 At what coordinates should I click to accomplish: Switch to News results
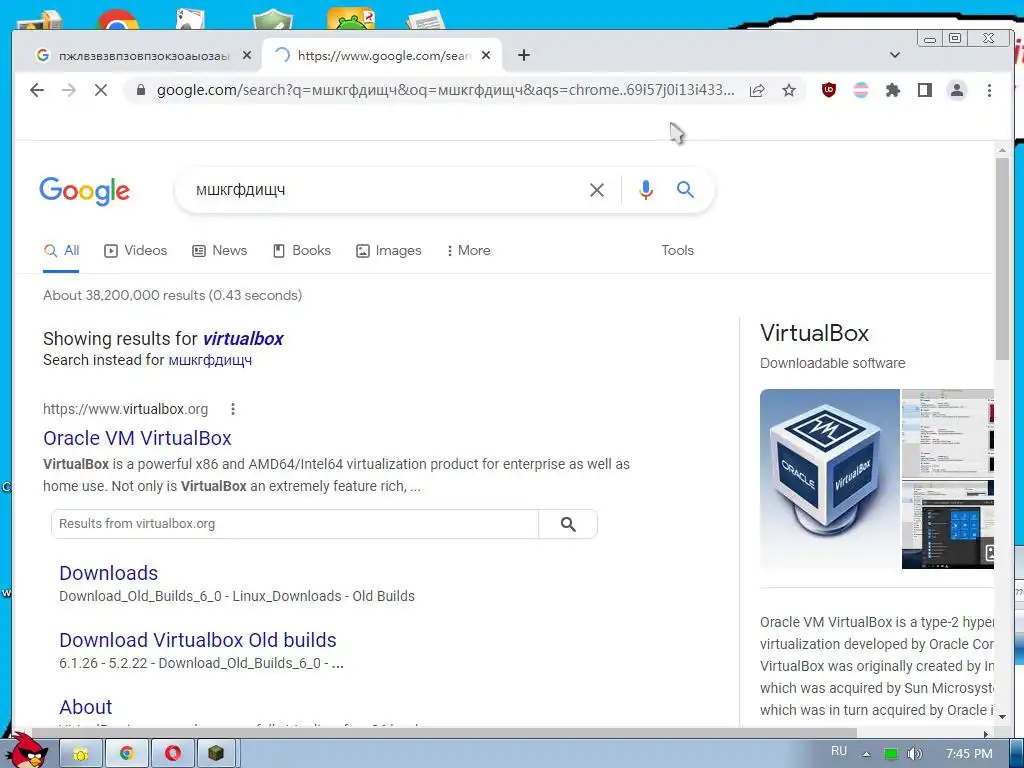[x=219, y=251]
